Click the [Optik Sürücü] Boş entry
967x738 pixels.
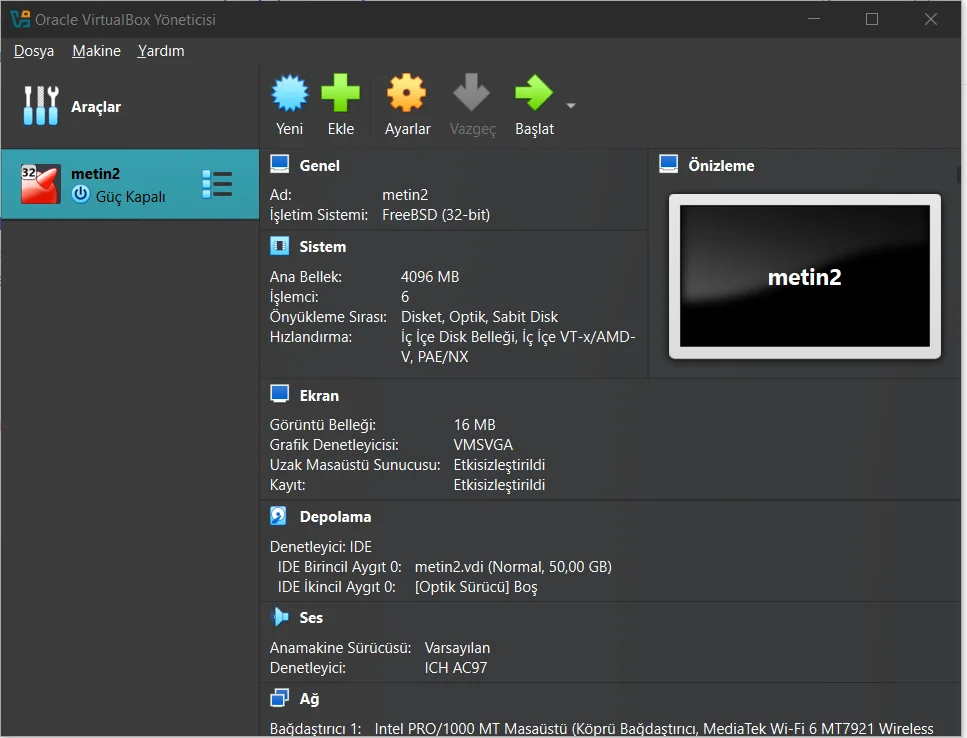[476, 587]
